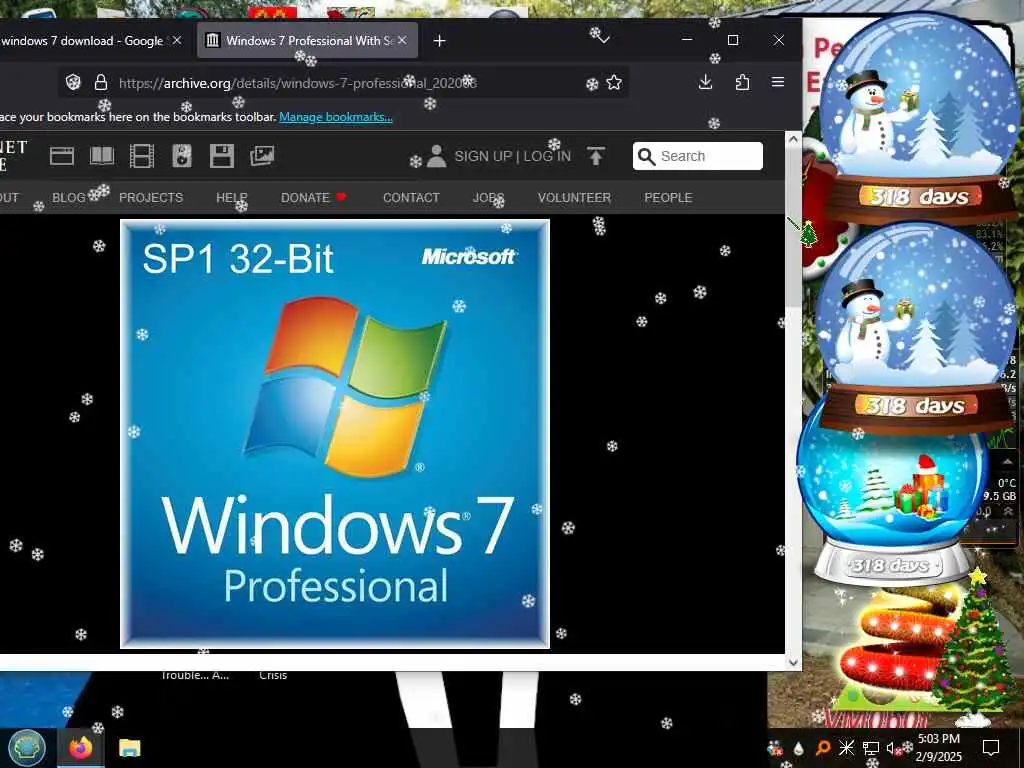Click the muted volume speaker tray icon
This screenshot has height=768, width=1024.
[893, 748]
